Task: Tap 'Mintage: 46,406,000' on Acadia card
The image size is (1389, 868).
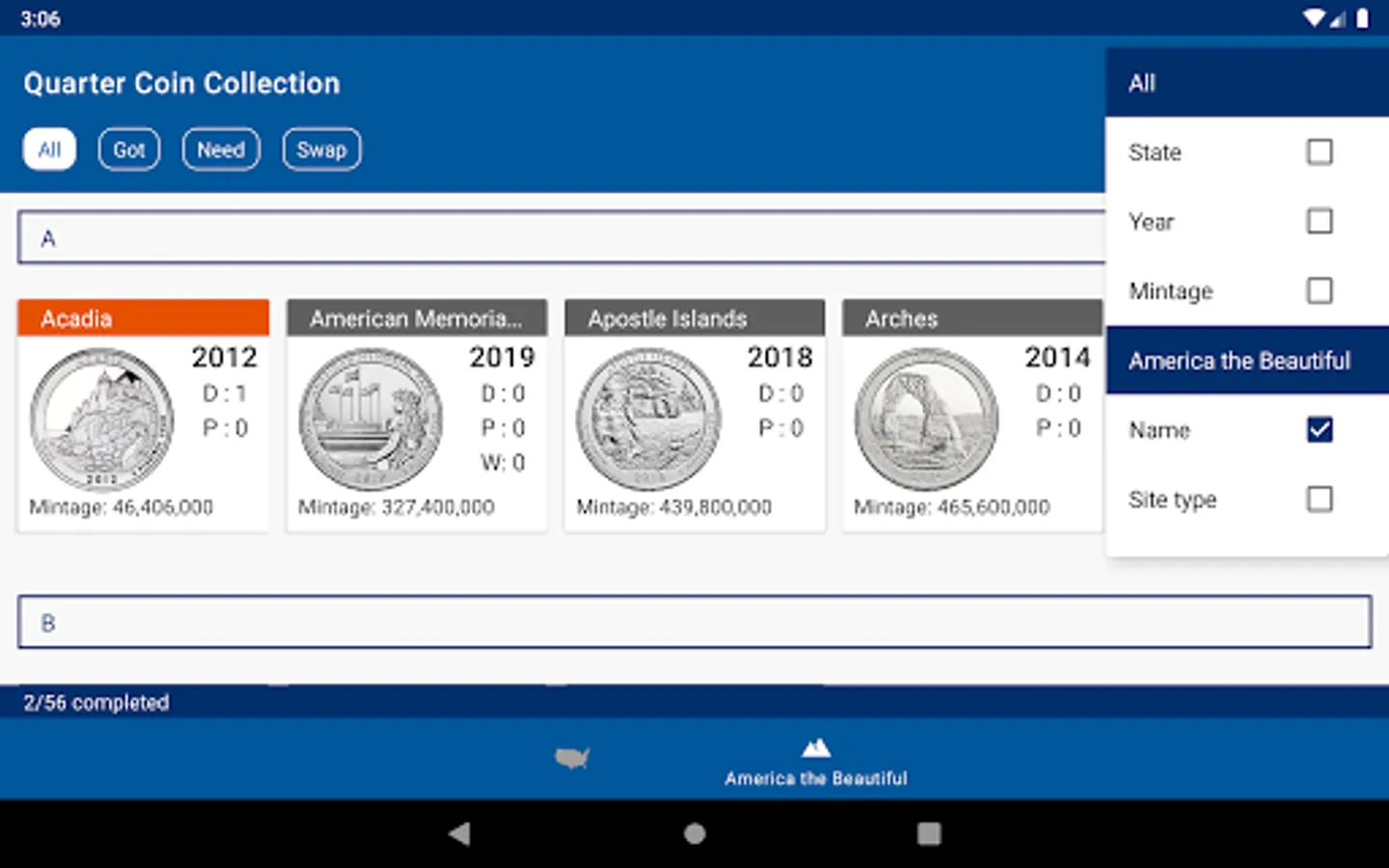Action: [x=122, y=507]
